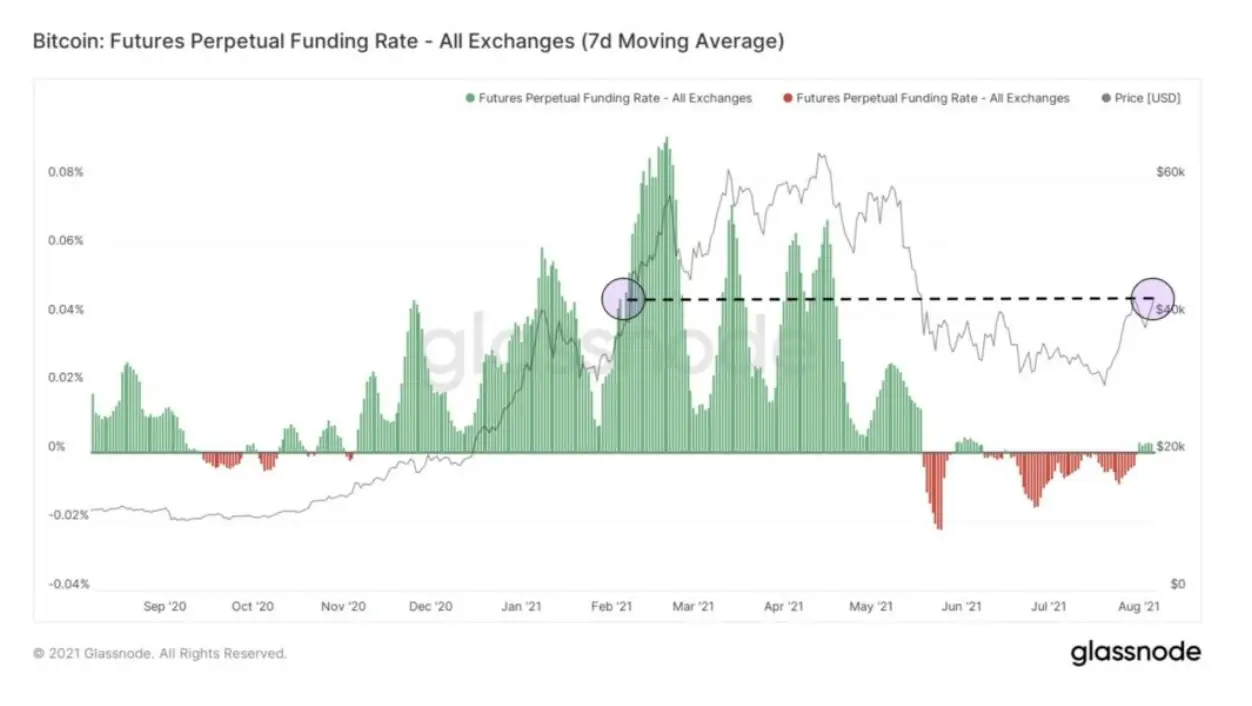
Task: Click the glassnode logo at bottom right
Action: (1135, 653)
